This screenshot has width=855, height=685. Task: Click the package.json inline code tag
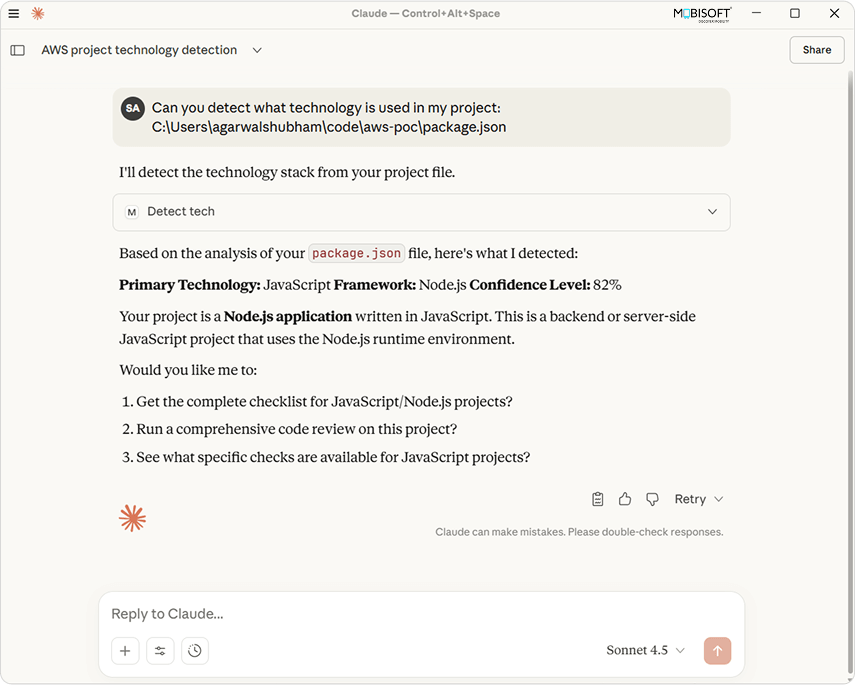pyautogui.click(x=355, y=254)
